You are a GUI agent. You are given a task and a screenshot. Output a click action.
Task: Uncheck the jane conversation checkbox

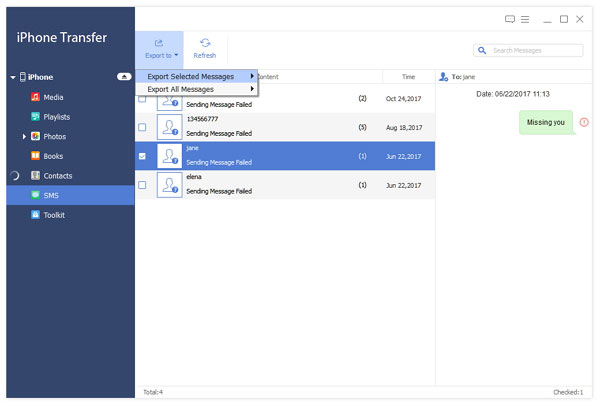click(142, 156)
